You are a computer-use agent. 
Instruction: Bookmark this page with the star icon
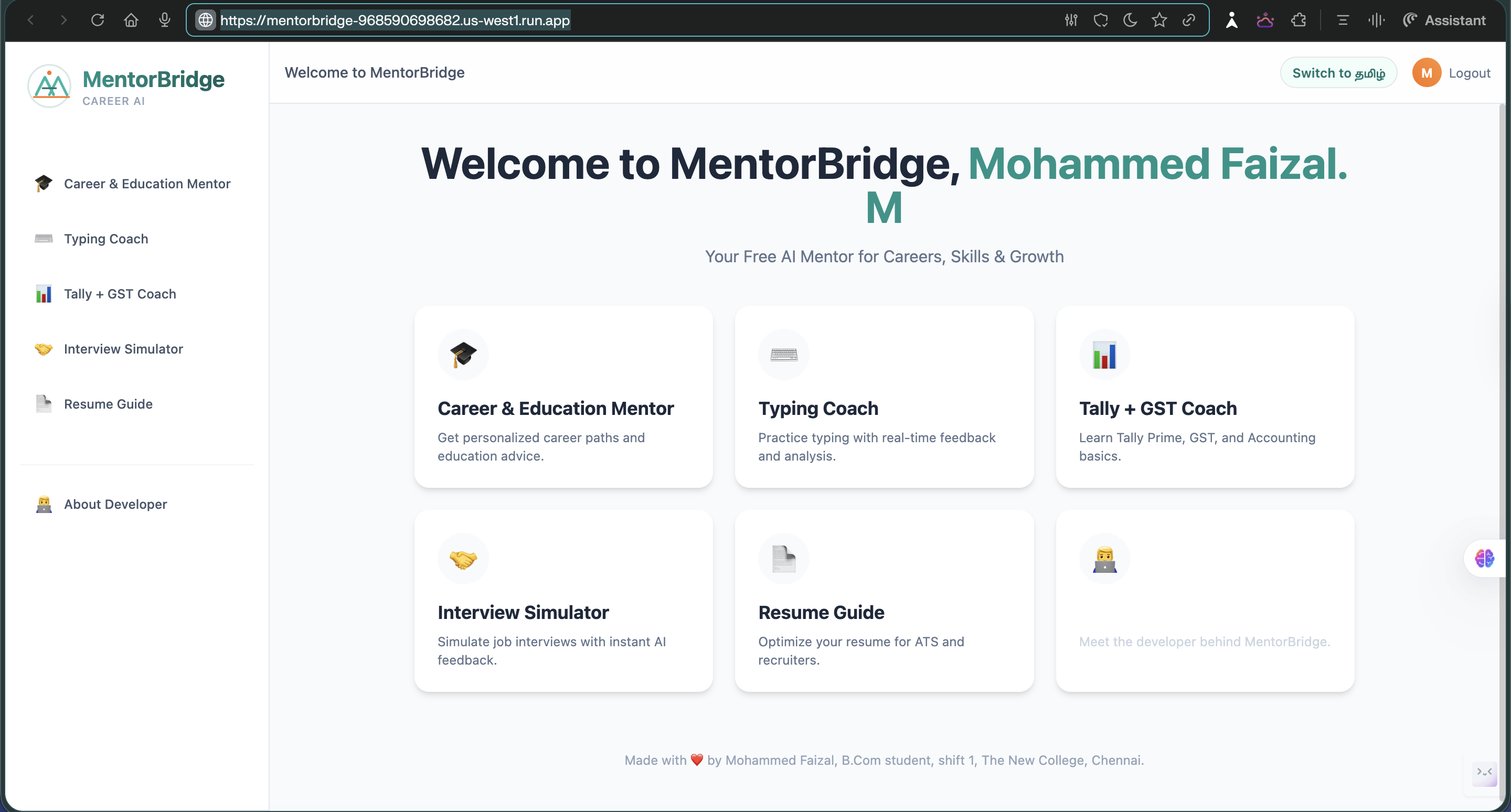[1159, 19]
